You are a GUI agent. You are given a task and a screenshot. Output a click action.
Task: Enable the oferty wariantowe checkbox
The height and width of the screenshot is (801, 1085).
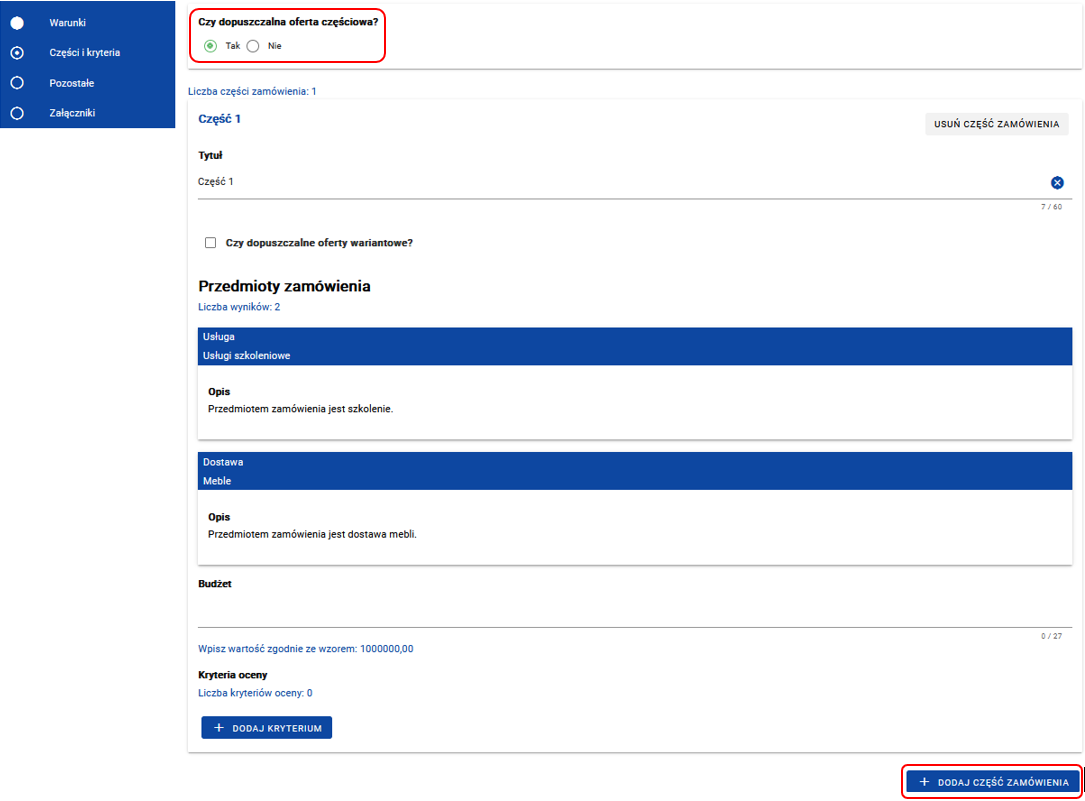[x=210, y=242]
